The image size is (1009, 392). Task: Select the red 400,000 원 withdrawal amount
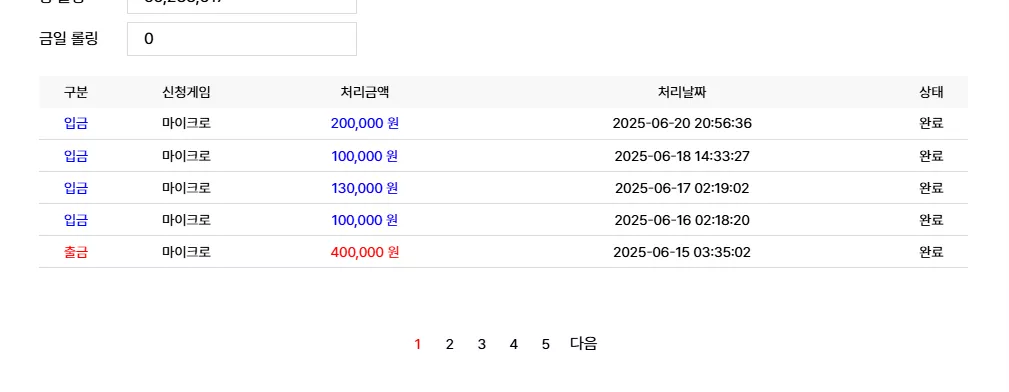(365, 252)
